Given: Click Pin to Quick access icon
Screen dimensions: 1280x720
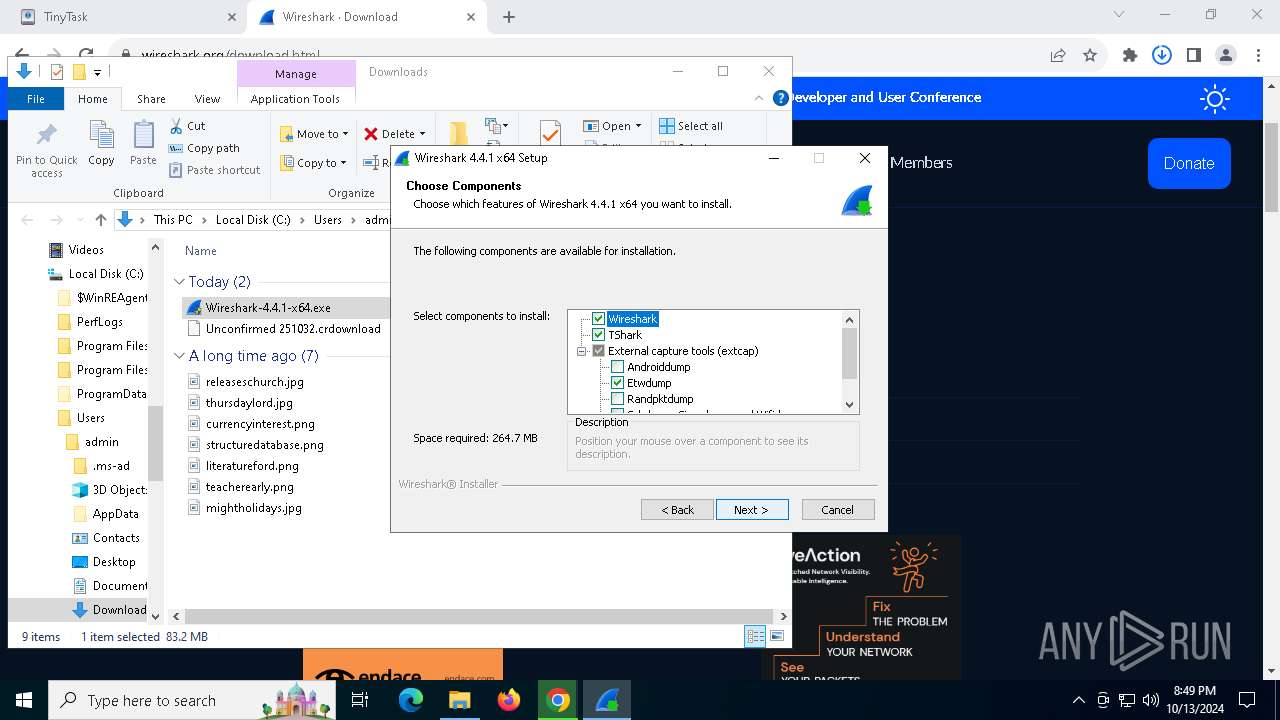Looking at the screenshot, I should tap(46, 135).
